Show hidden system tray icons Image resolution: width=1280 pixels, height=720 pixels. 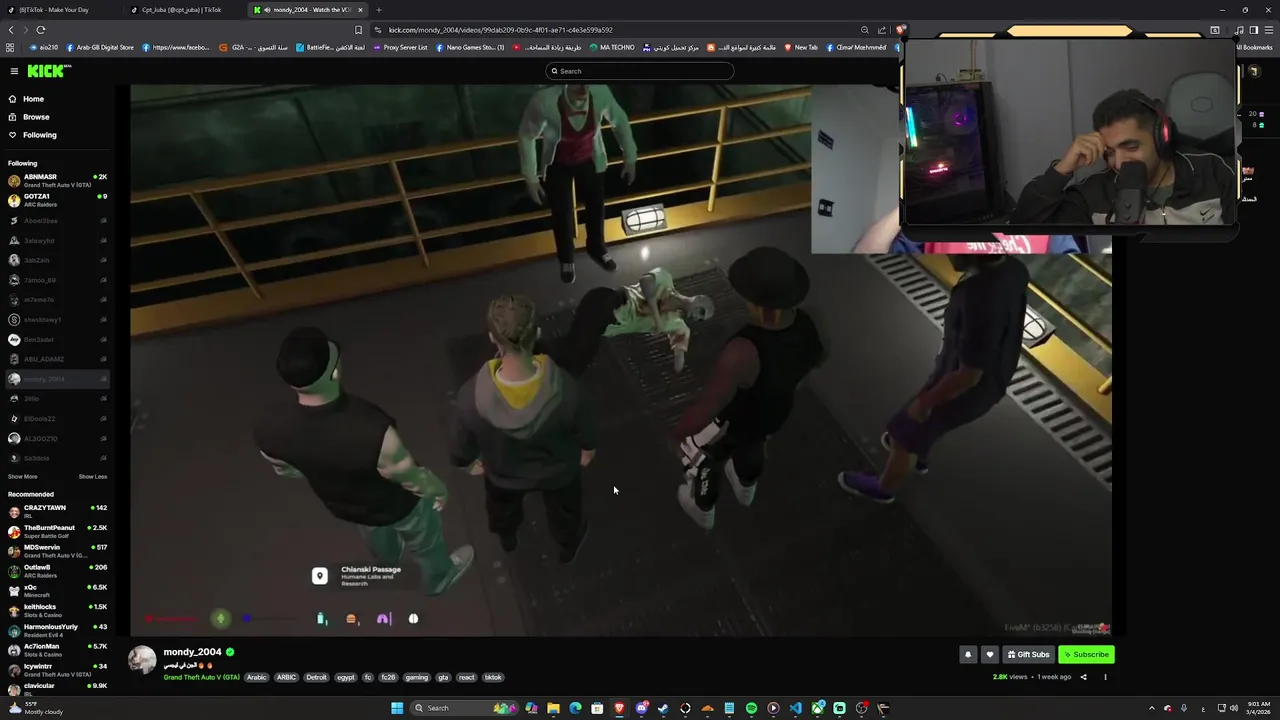pyautogui.click(x=1151, y=708)
